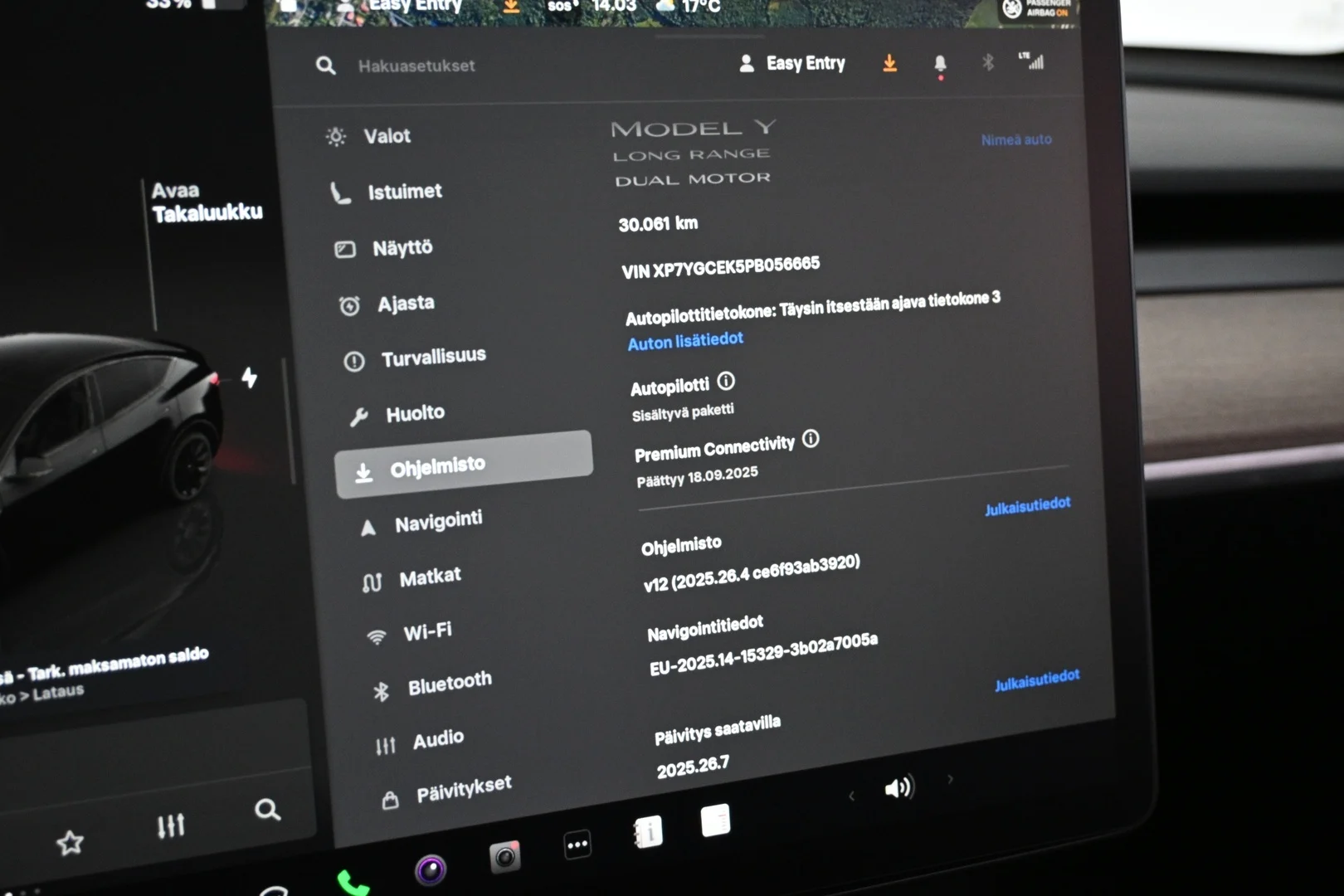Click the 30.061 km odometer reading
Image resolution: width=1344 pixels, height=896 pixels.
point(658,224)
